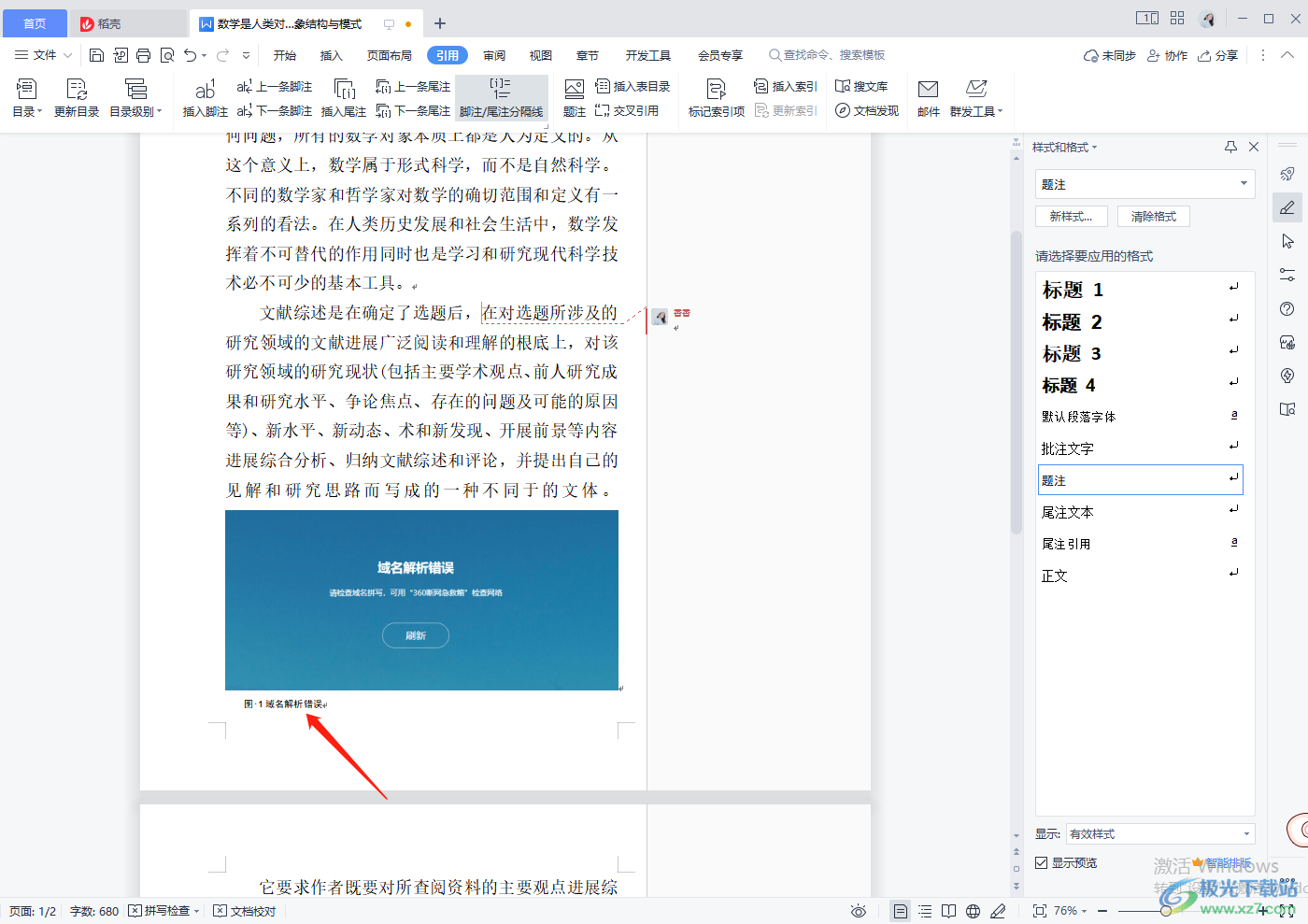Toggle Spell Check (拼写检查) in status bar
Image resolution: width=1308 pixels, height=924 pixels.
click(163, 911)
